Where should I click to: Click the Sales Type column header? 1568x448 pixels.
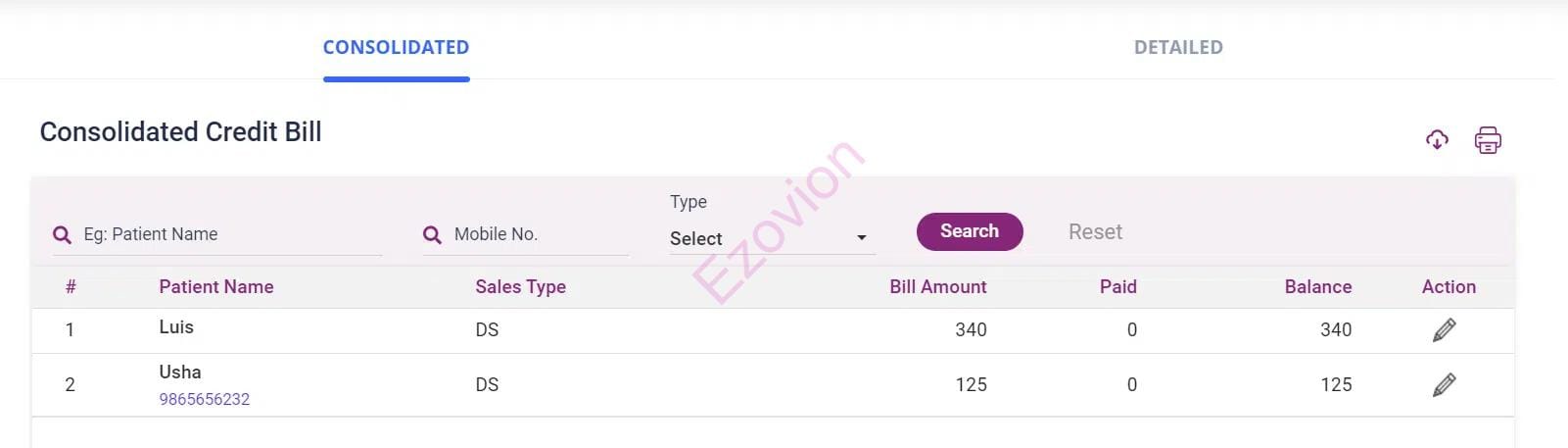coord(520,287)
